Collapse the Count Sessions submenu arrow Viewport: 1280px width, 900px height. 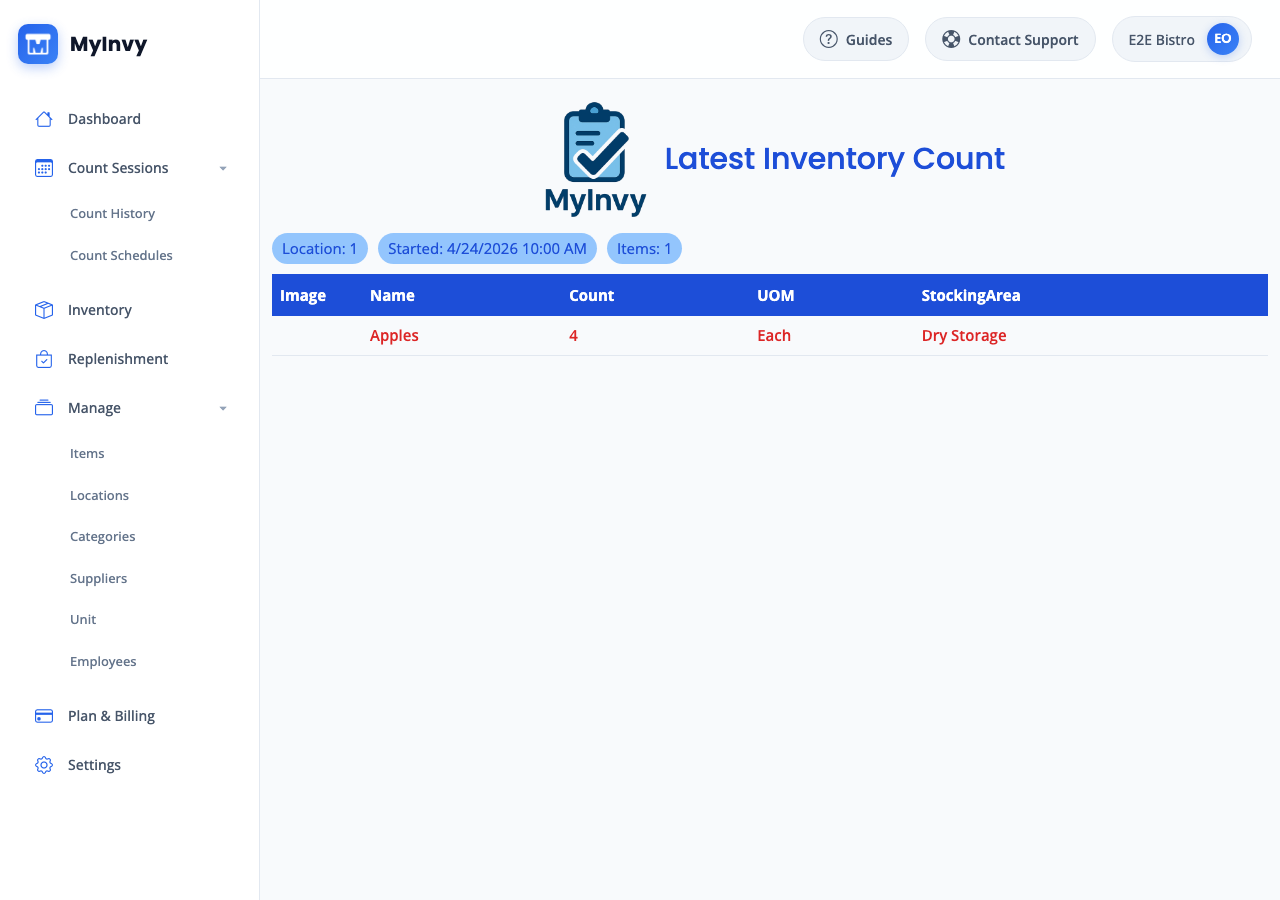(223, 168)
